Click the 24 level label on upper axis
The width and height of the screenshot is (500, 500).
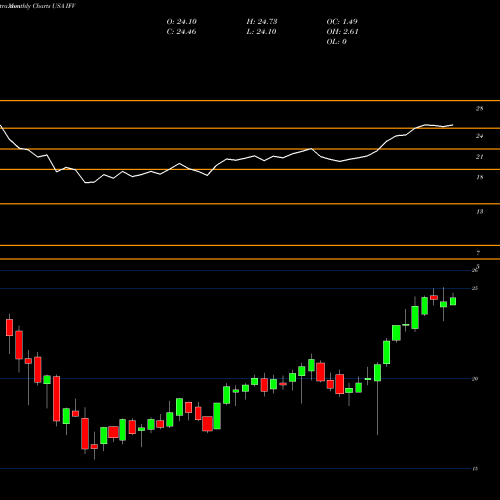479,136
